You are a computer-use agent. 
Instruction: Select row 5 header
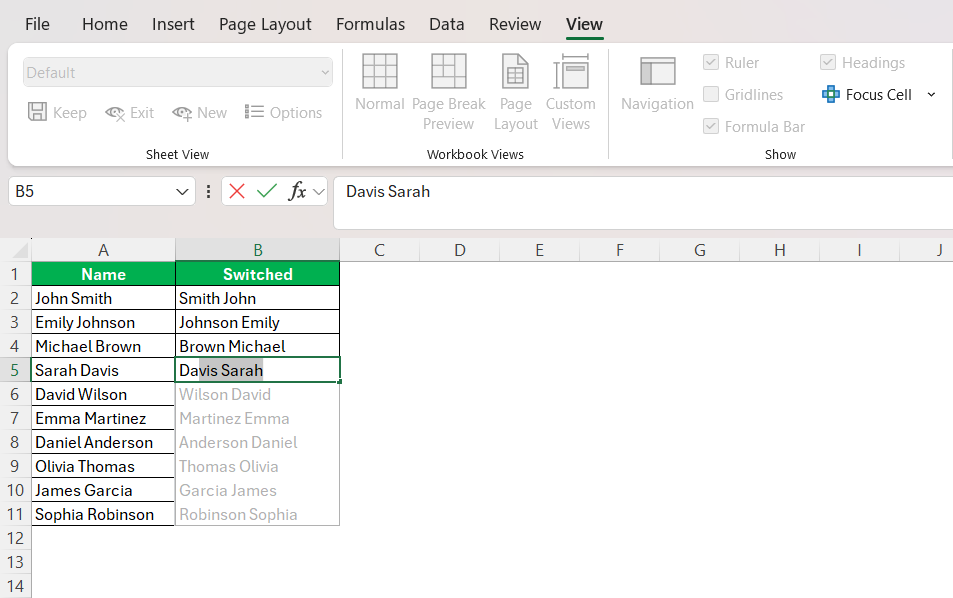(15, 370)
